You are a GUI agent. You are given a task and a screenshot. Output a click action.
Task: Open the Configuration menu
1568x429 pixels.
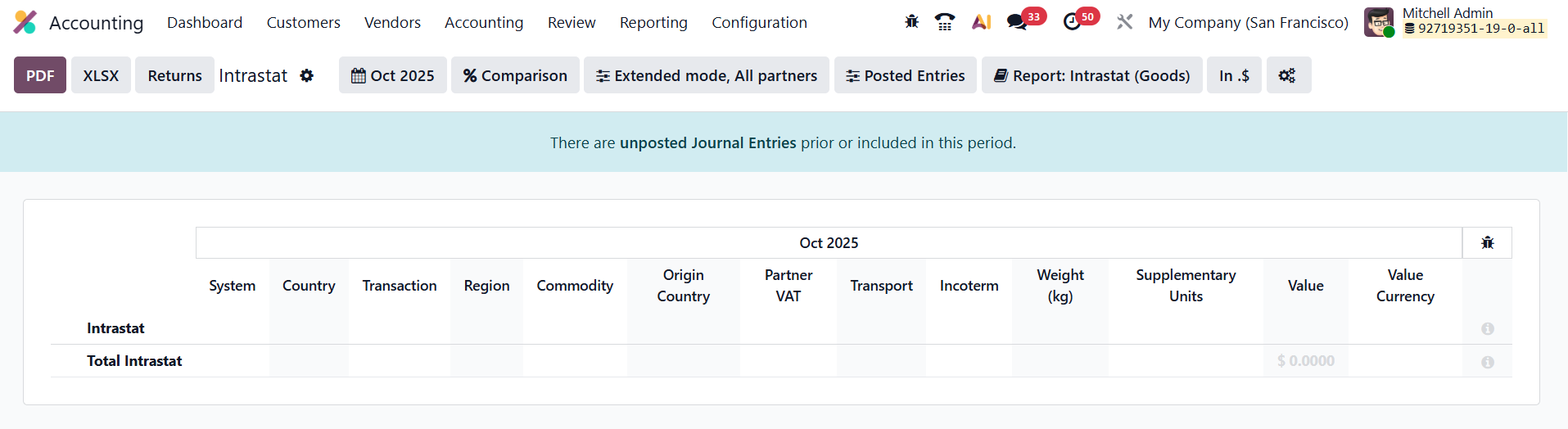tap(759, 23)
